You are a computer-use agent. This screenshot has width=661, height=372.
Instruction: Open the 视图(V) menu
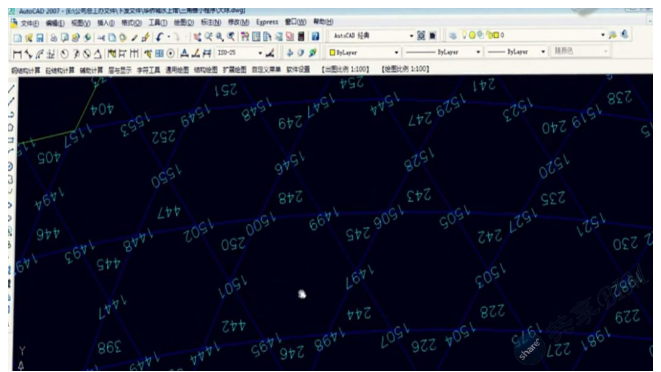click(x=81, y=23)
